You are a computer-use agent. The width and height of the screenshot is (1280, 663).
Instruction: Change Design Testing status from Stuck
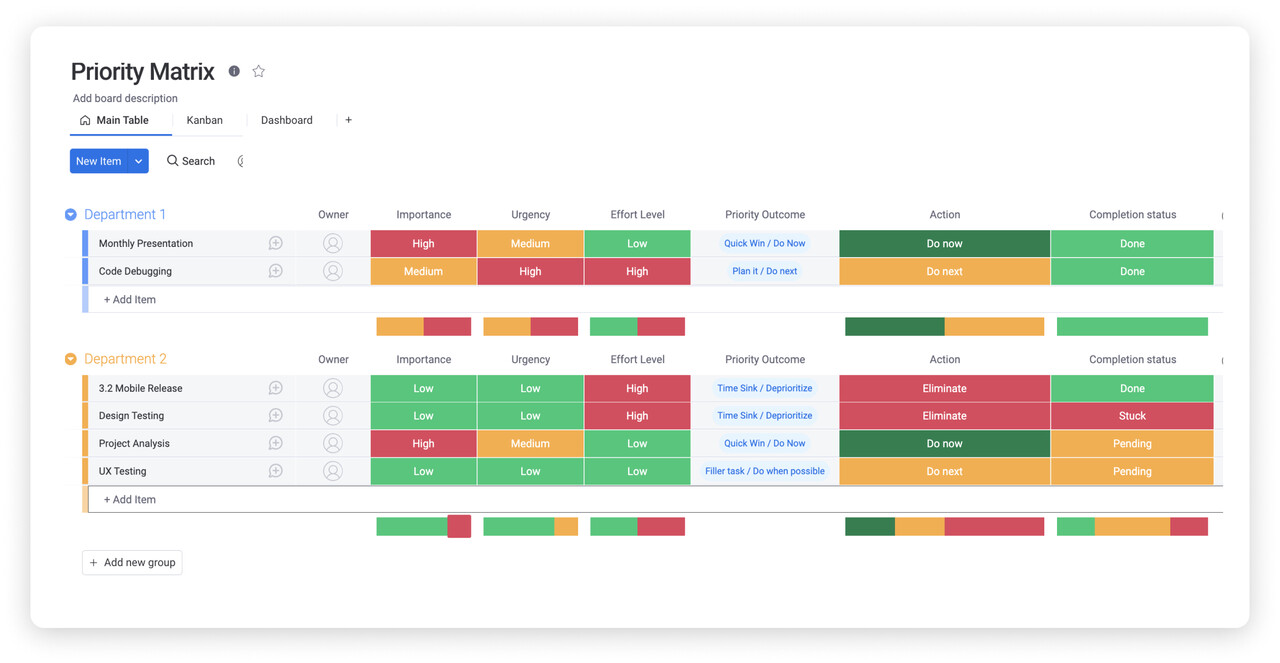(x=1131, y=416)
